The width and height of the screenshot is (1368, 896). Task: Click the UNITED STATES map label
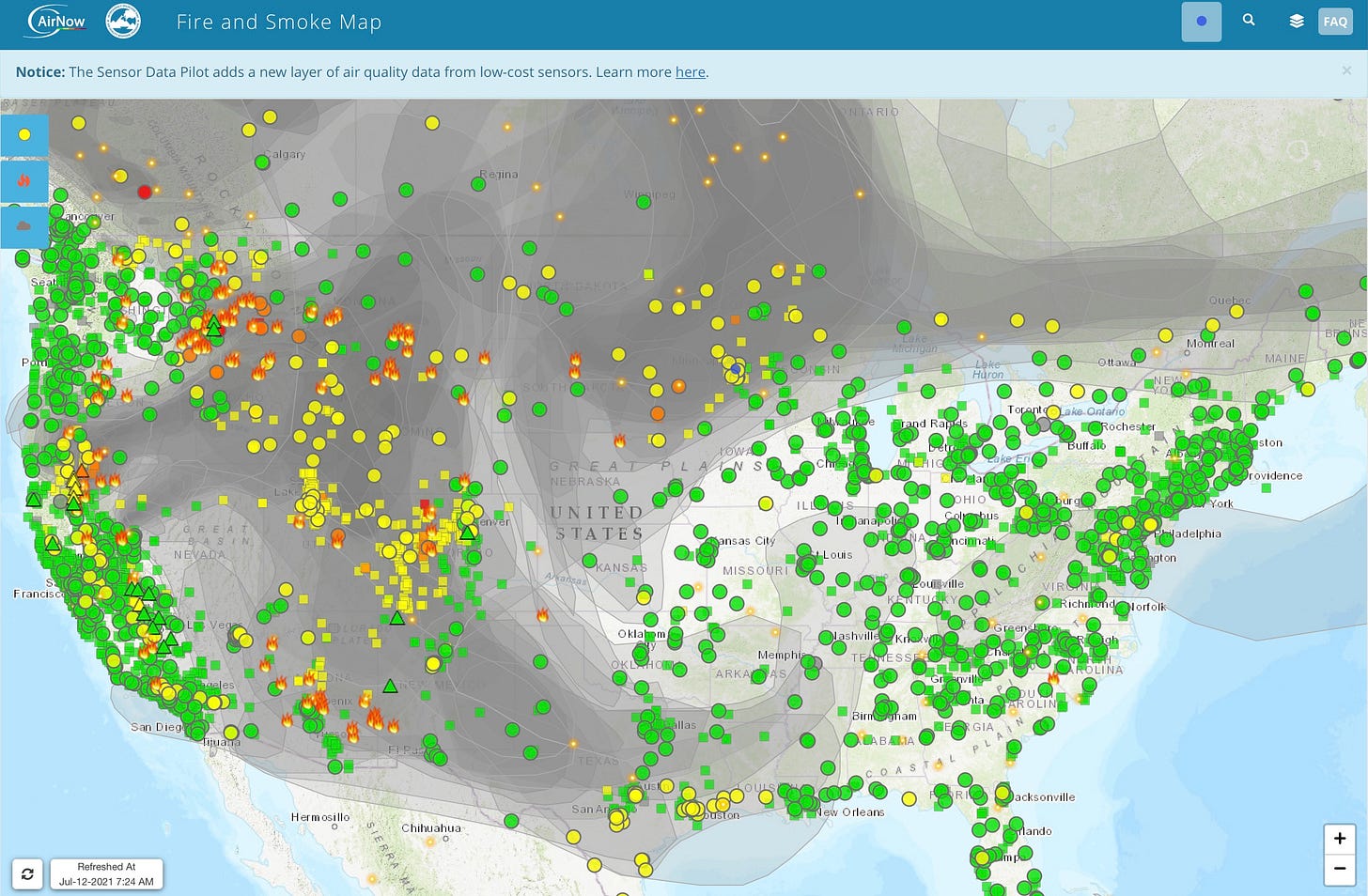coord(598,523)
